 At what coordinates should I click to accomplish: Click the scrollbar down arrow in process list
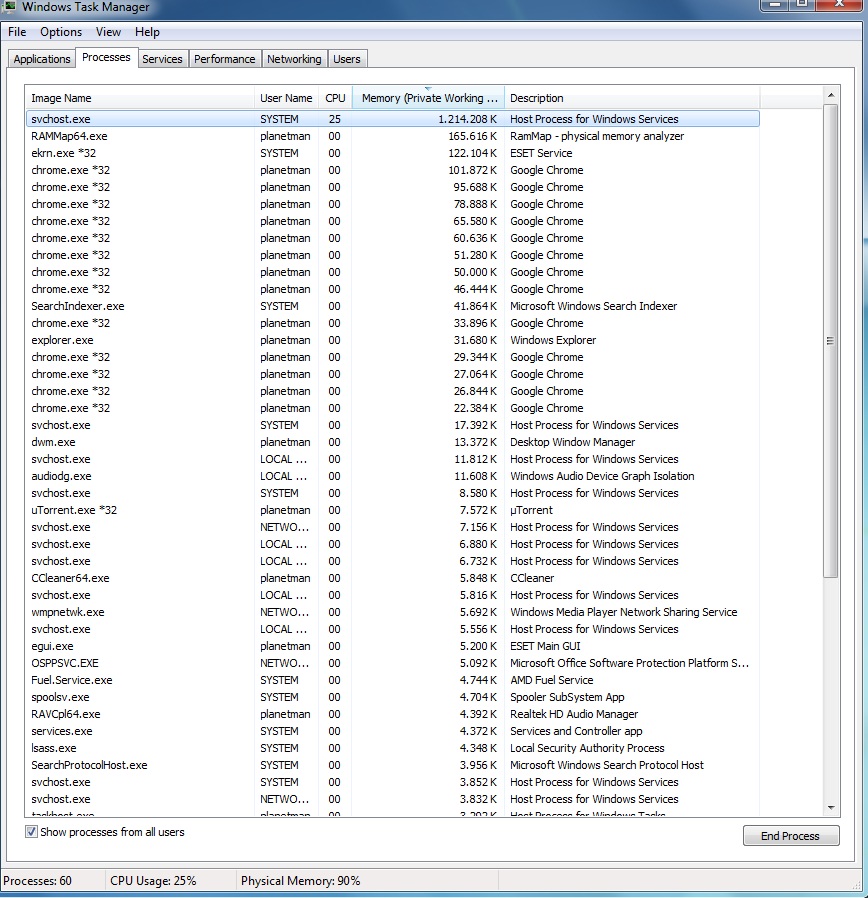point(831,808)
